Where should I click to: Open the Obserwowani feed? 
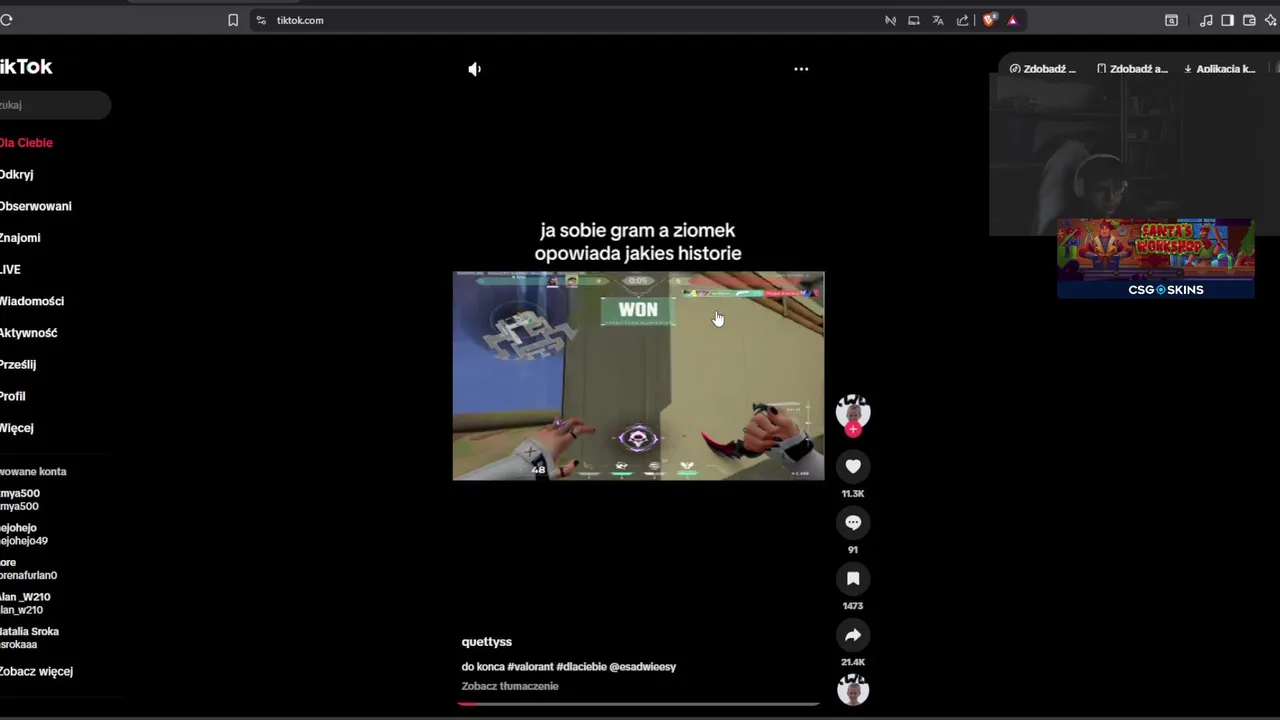(x=35, y=206)
